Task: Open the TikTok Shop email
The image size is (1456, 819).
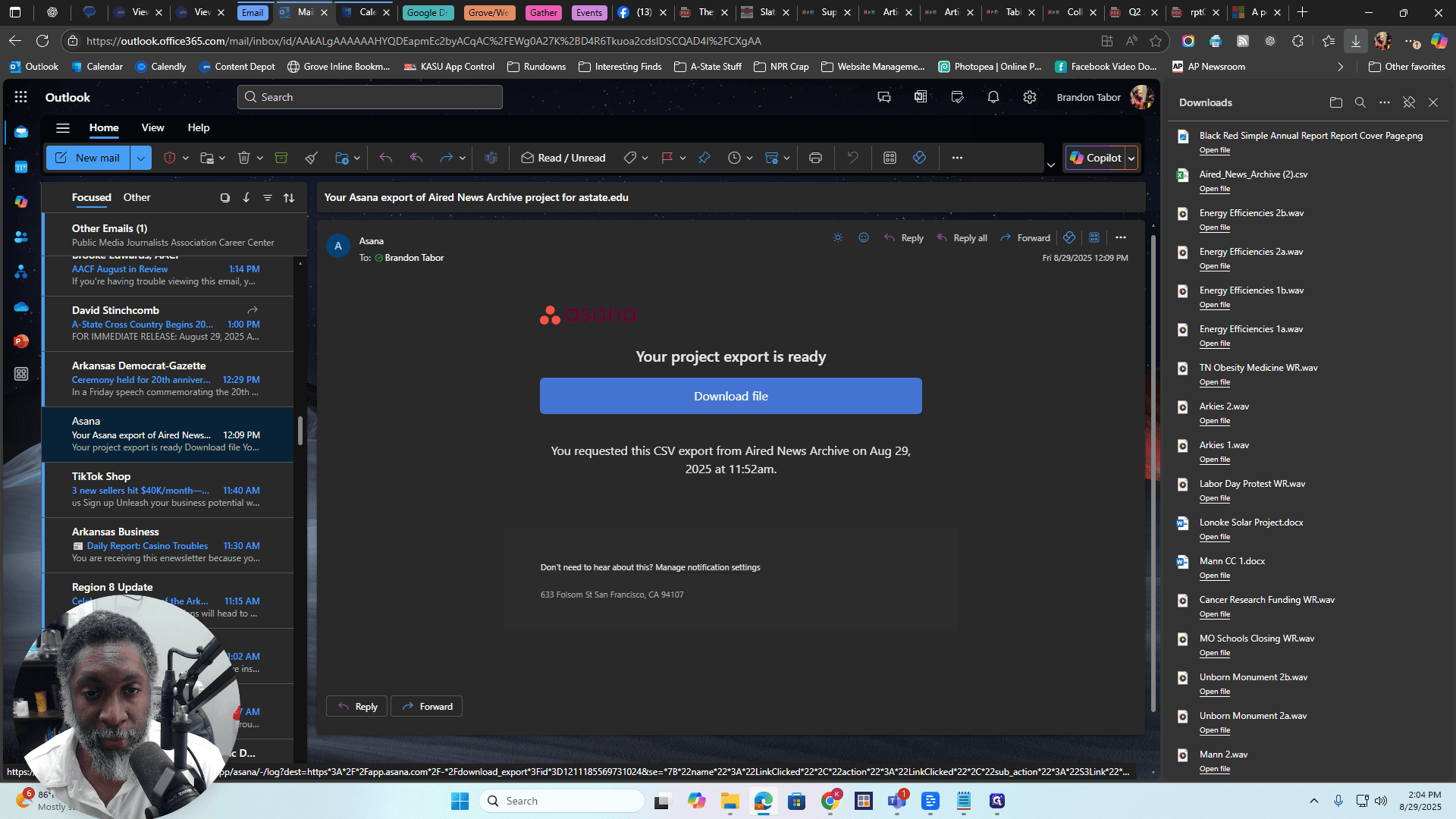Action: 168,490
